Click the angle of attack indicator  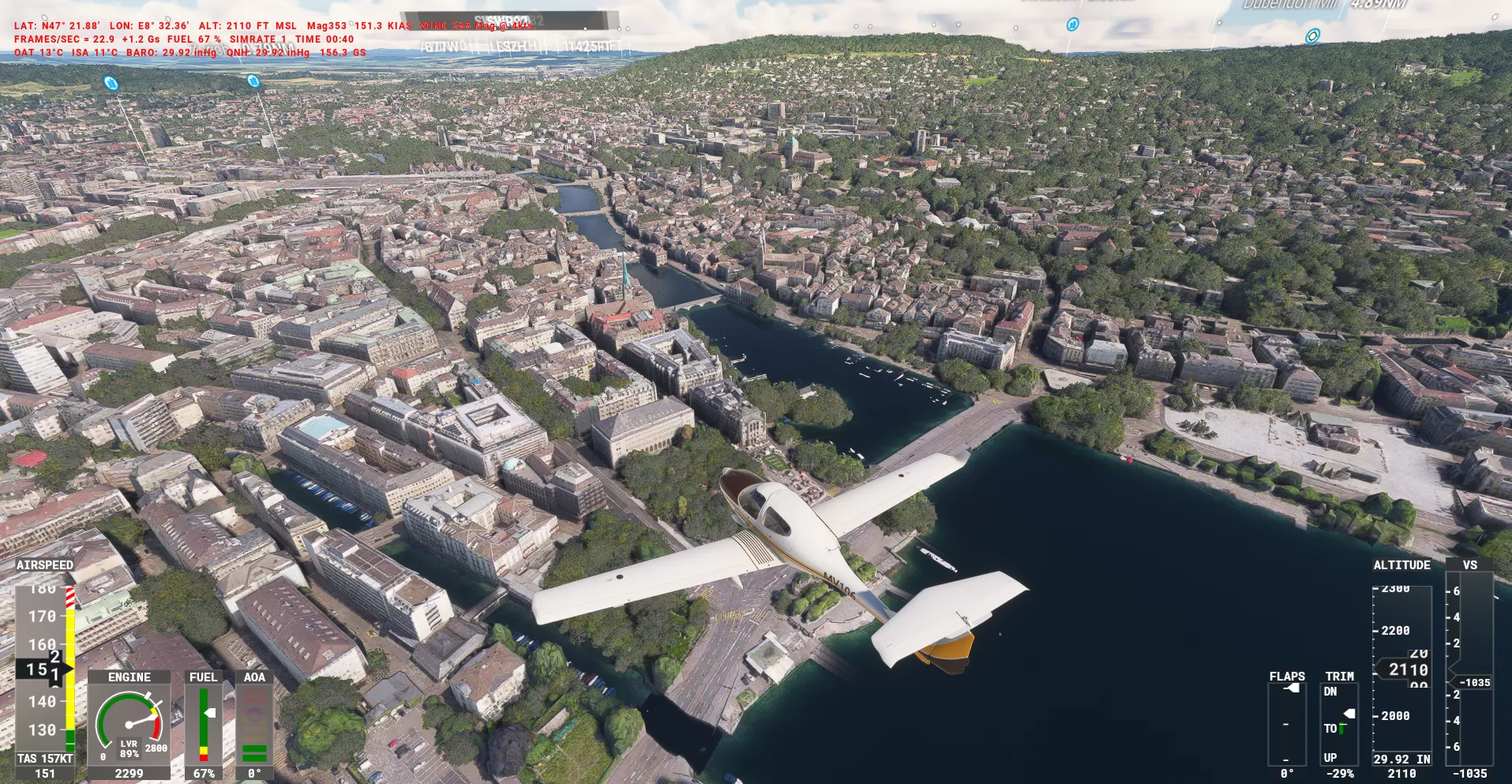coord(254,724)
